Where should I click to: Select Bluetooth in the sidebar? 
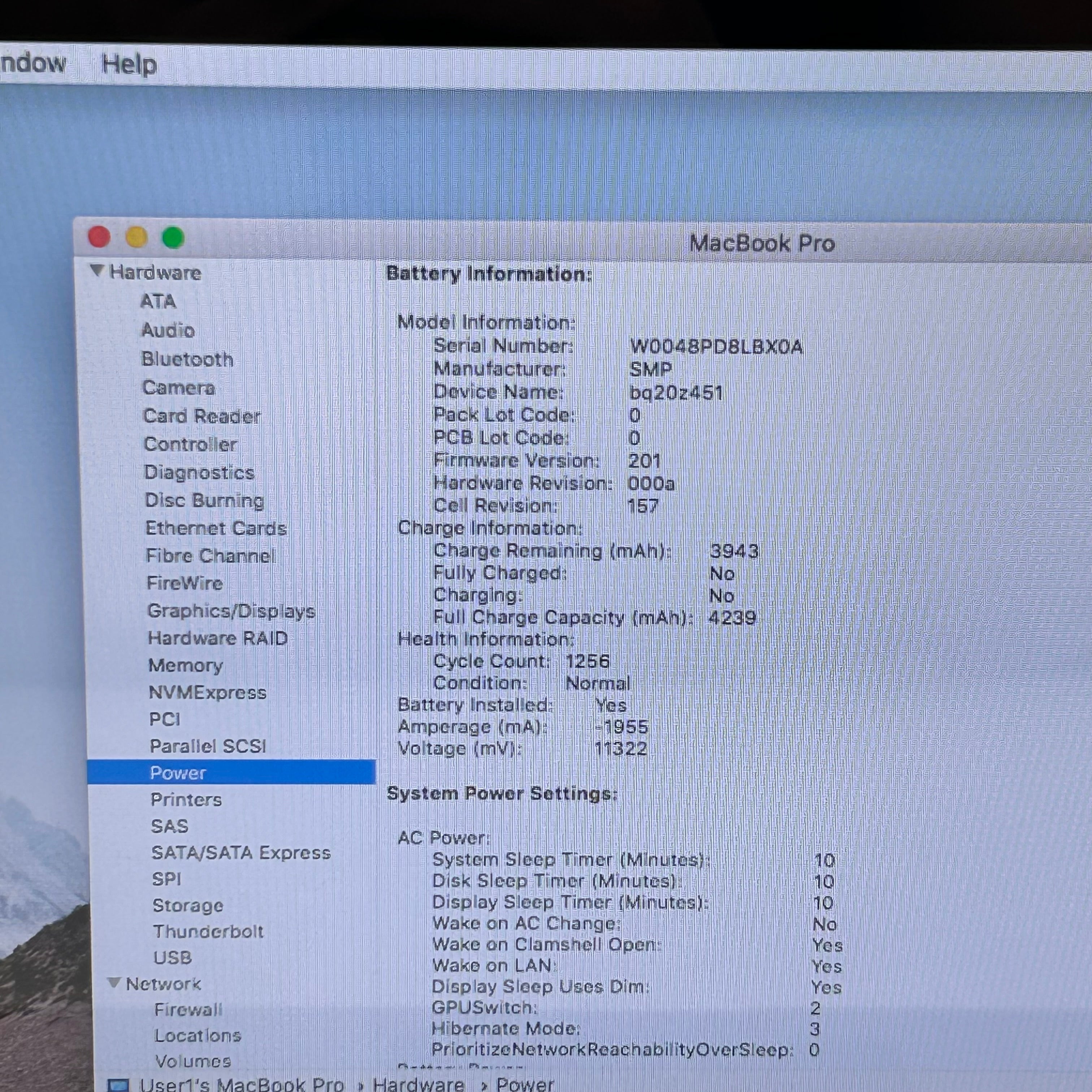pyautogui.click(x=187, y=359)
